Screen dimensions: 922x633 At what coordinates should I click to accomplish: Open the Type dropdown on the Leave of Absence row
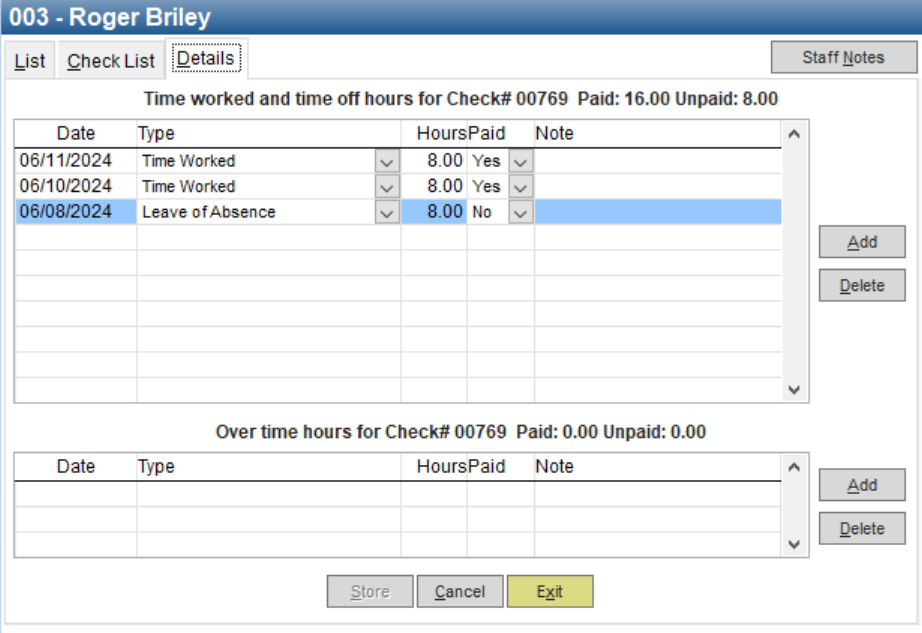[x=390, y=212]
